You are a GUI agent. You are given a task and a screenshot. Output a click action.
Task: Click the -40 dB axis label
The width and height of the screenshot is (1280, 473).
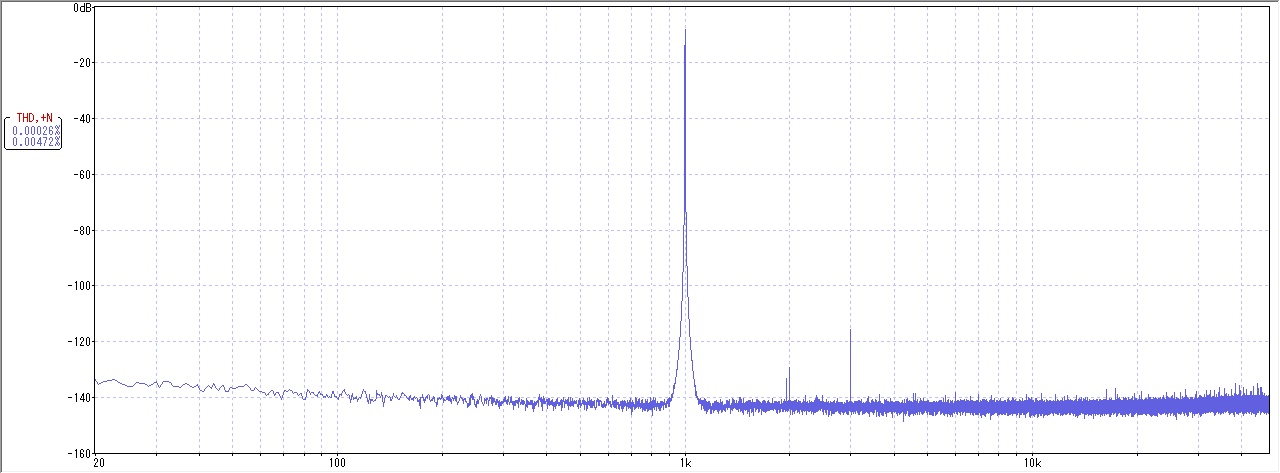point(83,119)
